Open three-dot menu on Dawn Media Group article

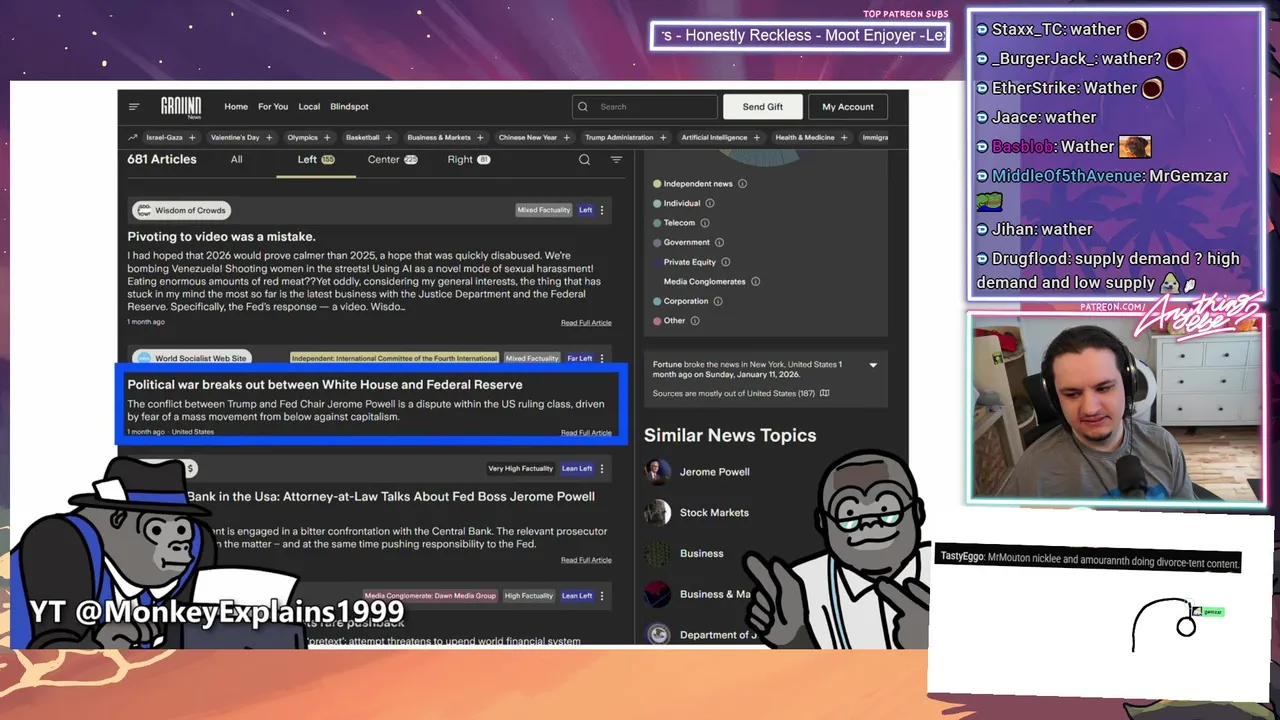coord(601,596)
